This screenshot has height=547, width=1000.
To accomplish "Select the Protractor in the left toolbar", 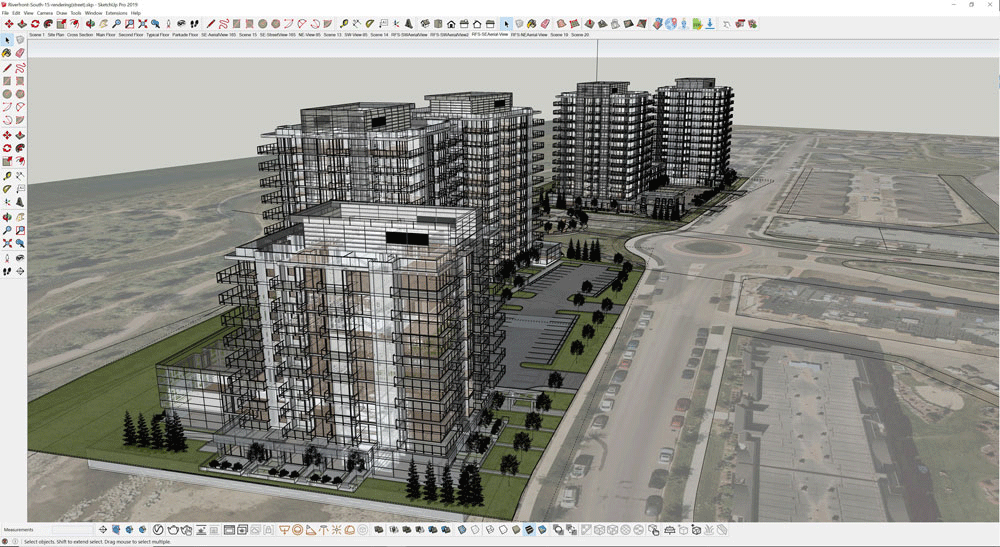I will 7,188.
